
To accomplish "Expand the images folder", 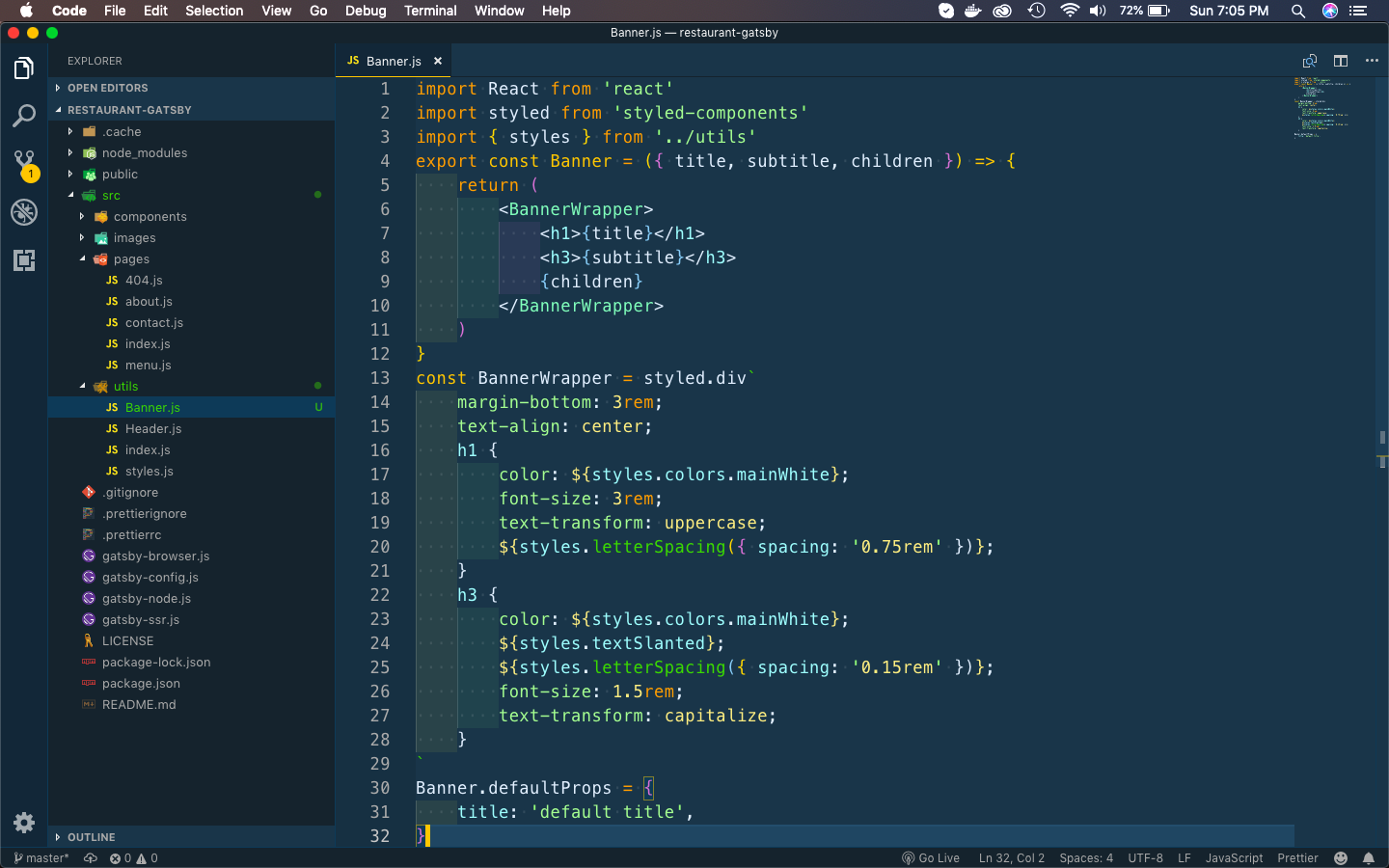I will pos(191,238).
